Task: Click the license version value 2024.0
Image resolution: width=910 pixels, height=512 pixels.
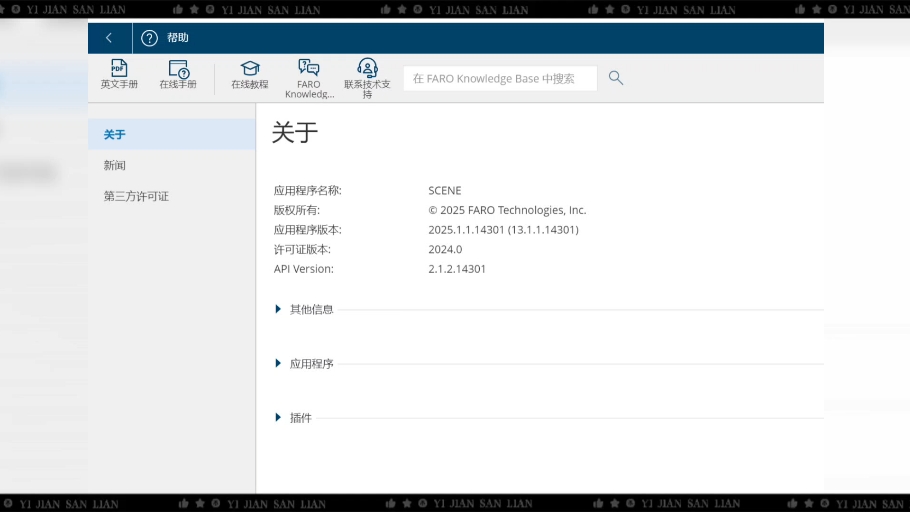Action: (x=445, y=250)
